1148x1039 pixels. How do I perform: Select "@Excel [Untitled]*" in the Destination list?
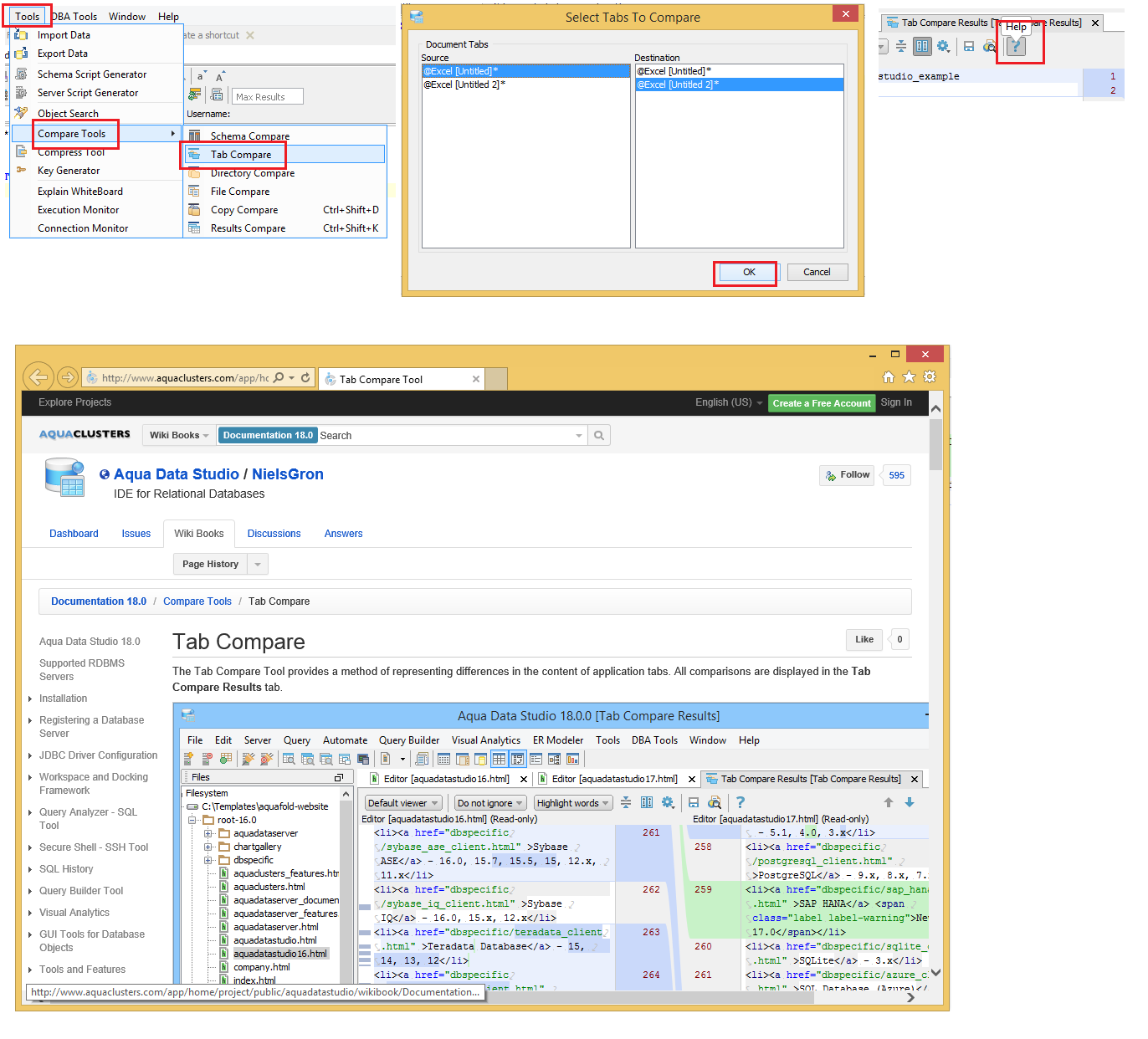click(x=740, y=71)
